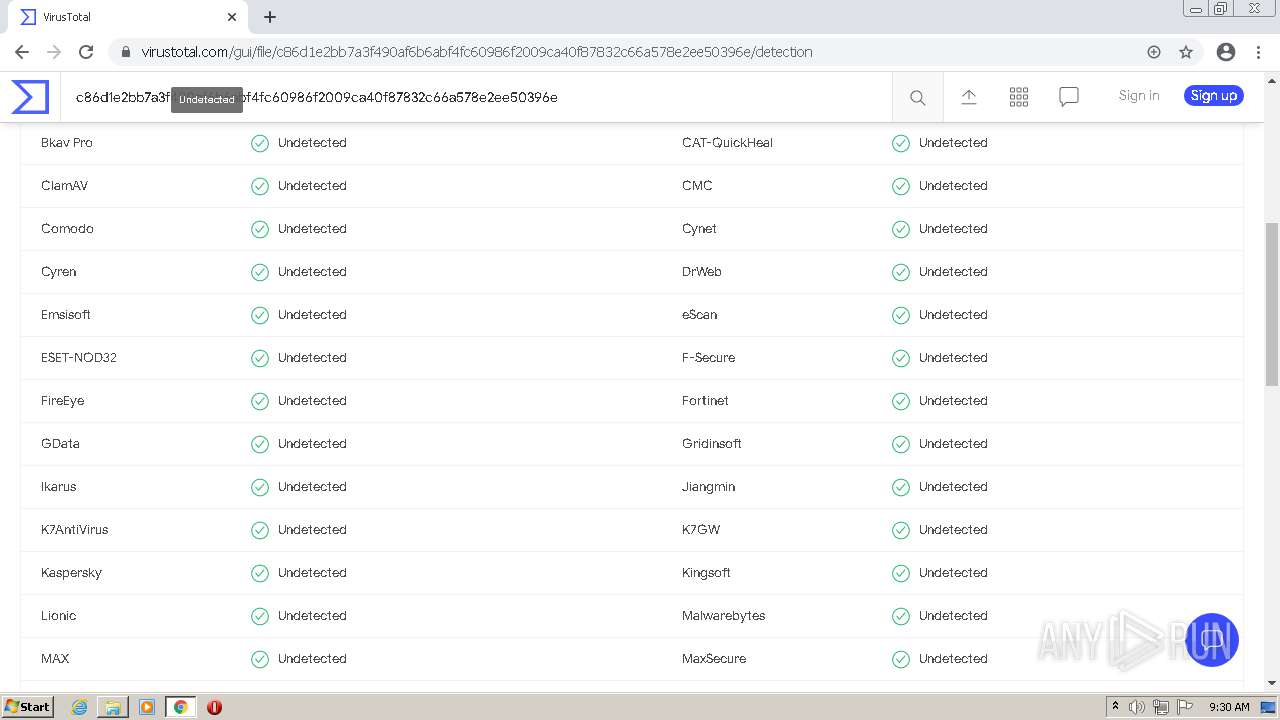Open the Chrome three-dot menu

tap(1258, 52)
